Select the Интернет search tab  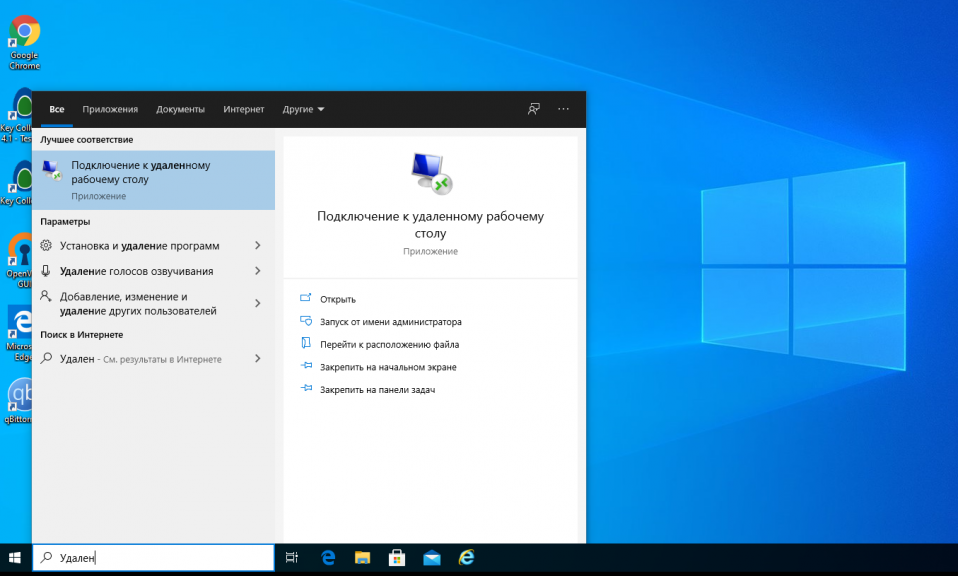pos(244,109)
